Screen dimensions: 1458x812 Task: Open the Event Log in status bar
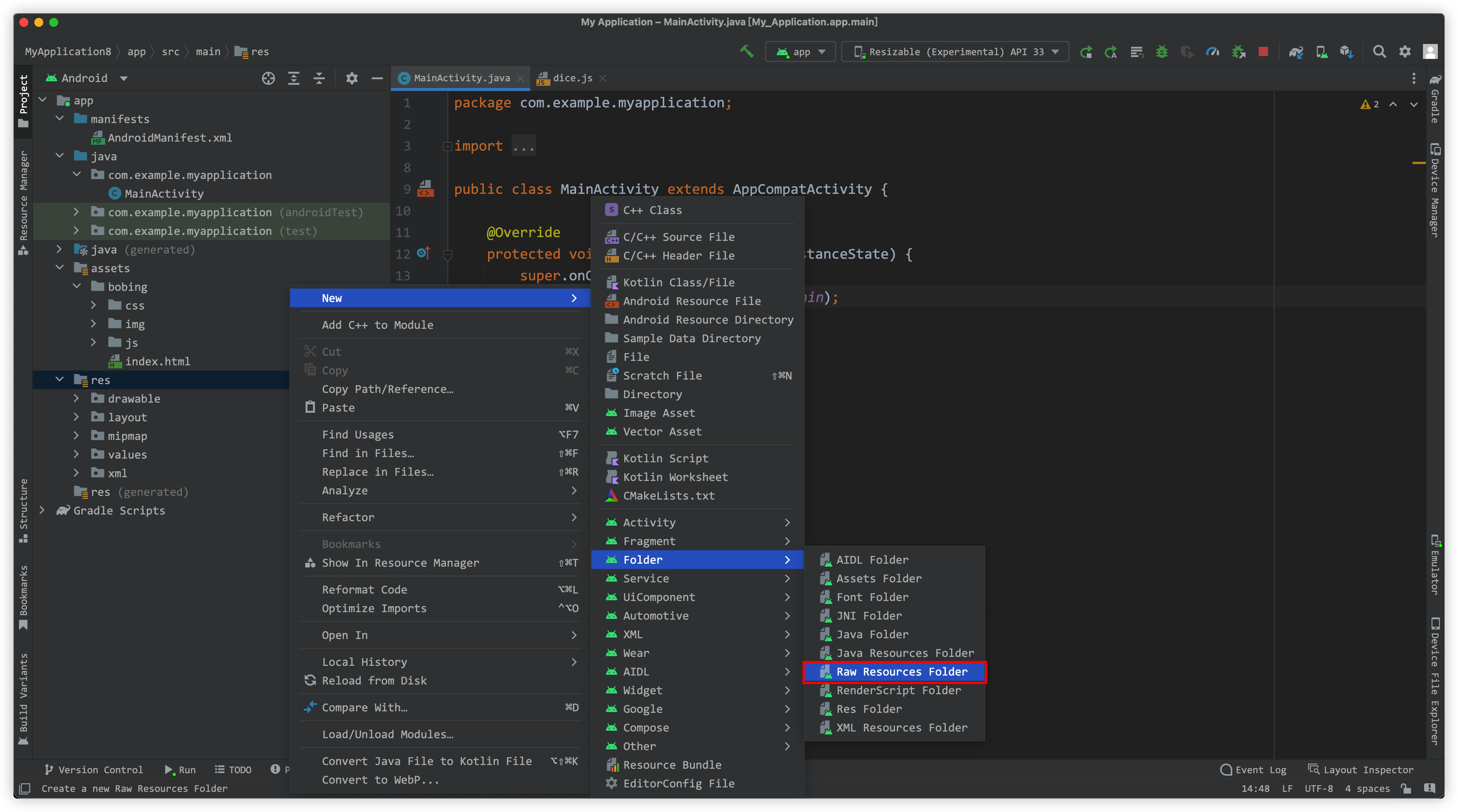coord(1253,769)
